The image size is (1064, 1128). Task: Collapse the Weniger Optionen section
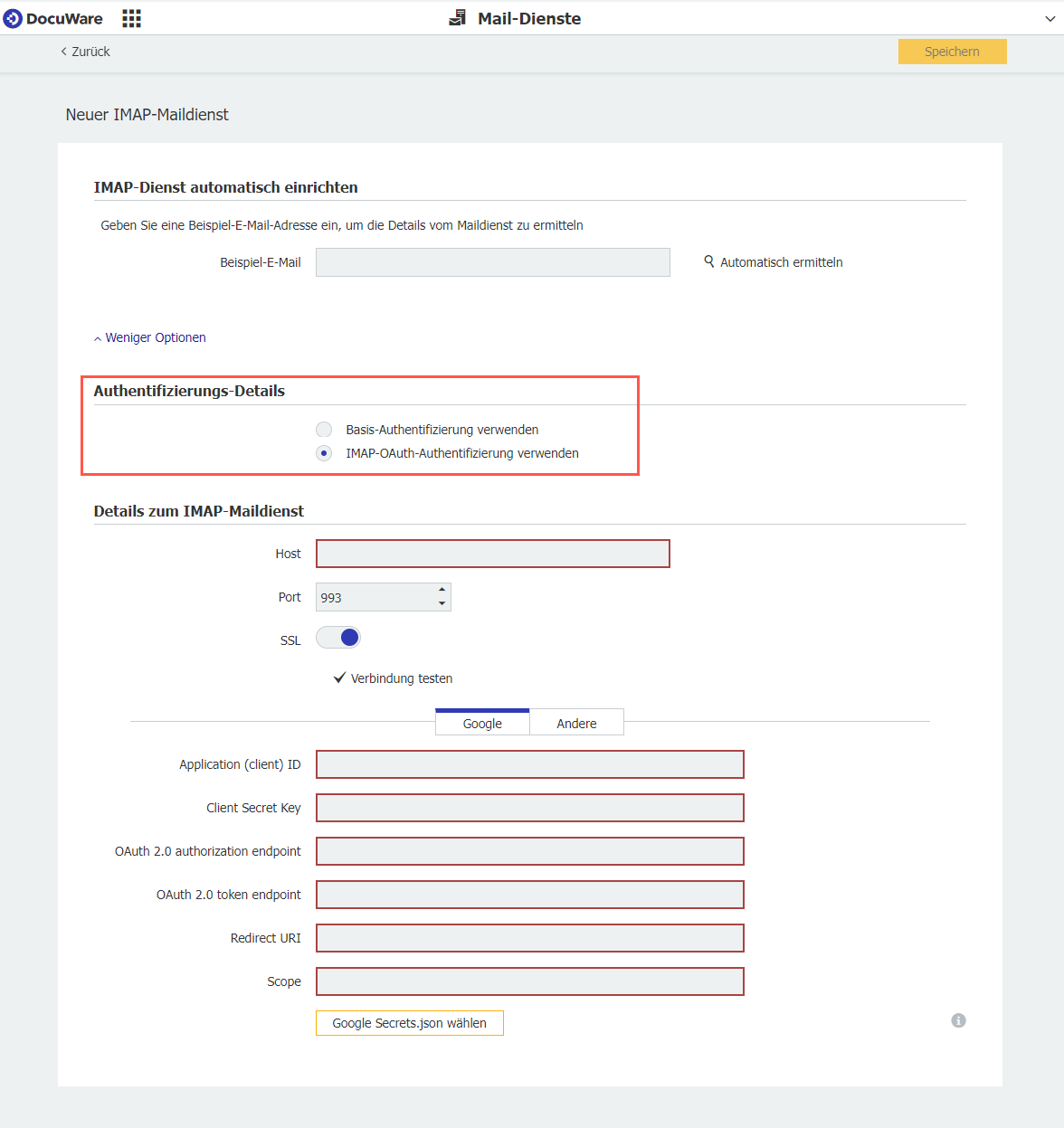click(150, 337)
